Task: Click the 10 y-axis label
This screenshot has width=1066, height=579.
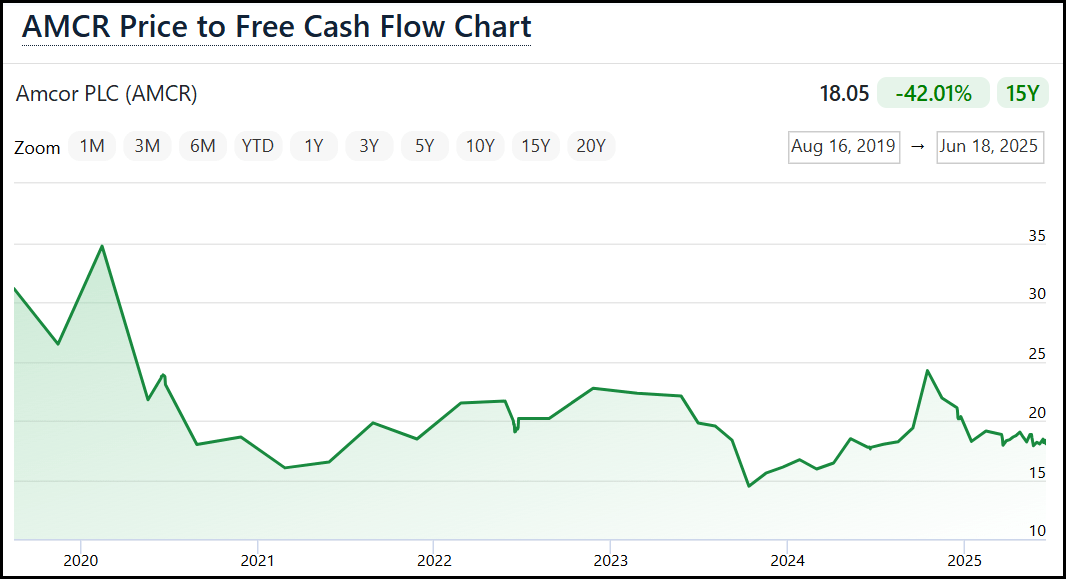Action: 1037,531
